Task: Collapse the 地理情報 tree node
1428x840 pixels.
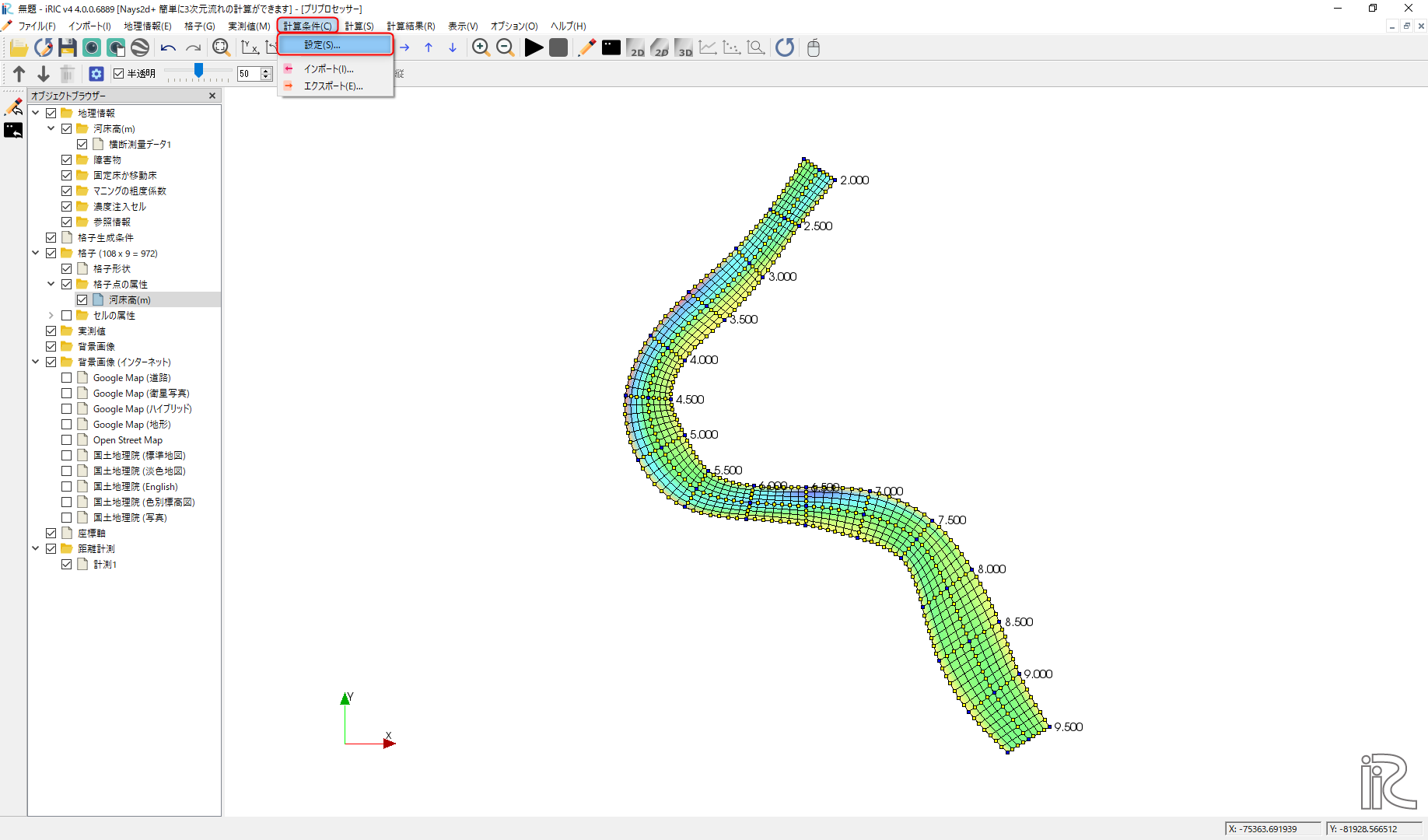Action: [36, 113]
